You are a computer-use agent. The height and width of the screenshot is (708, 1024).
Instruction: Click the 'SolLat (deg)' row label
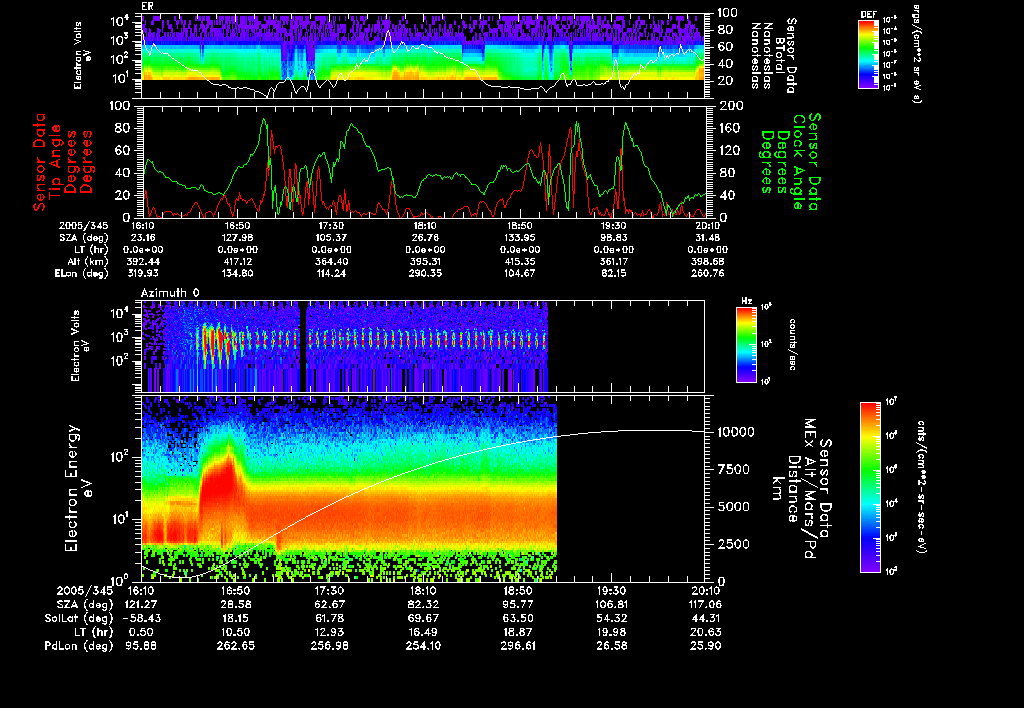pyautogui.click(x=78, y=619)
